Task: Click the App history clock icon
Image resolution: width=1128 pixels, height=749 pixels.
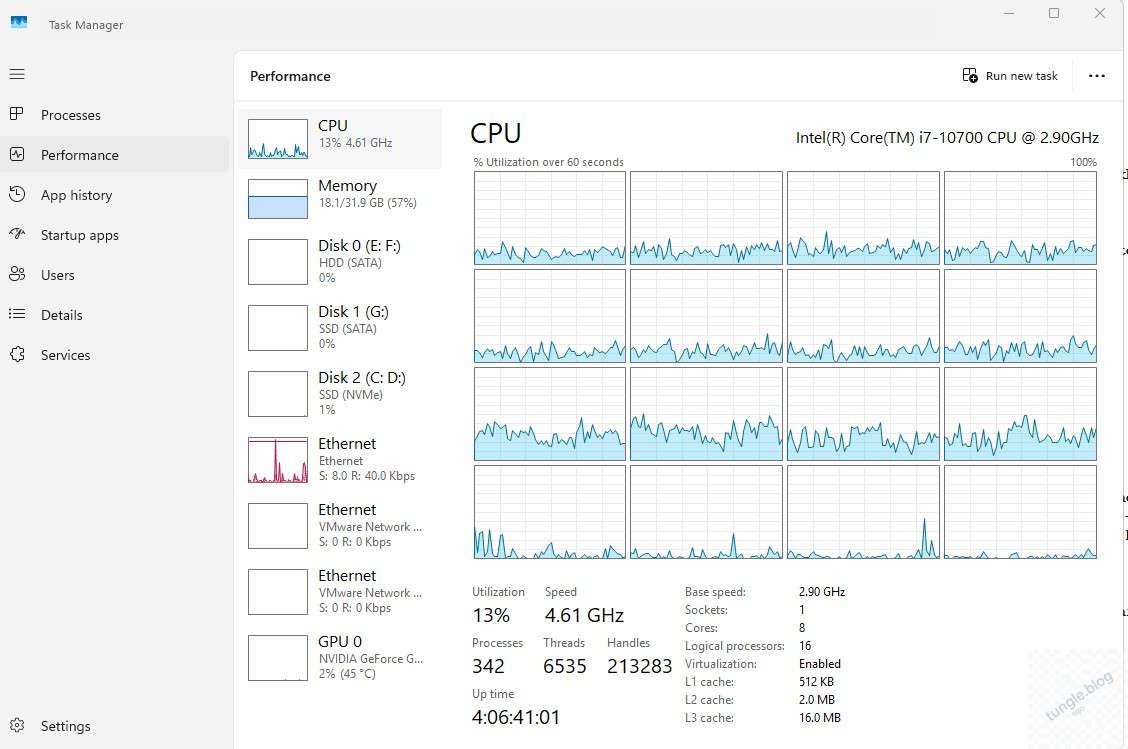Action: tap(17, 194)
